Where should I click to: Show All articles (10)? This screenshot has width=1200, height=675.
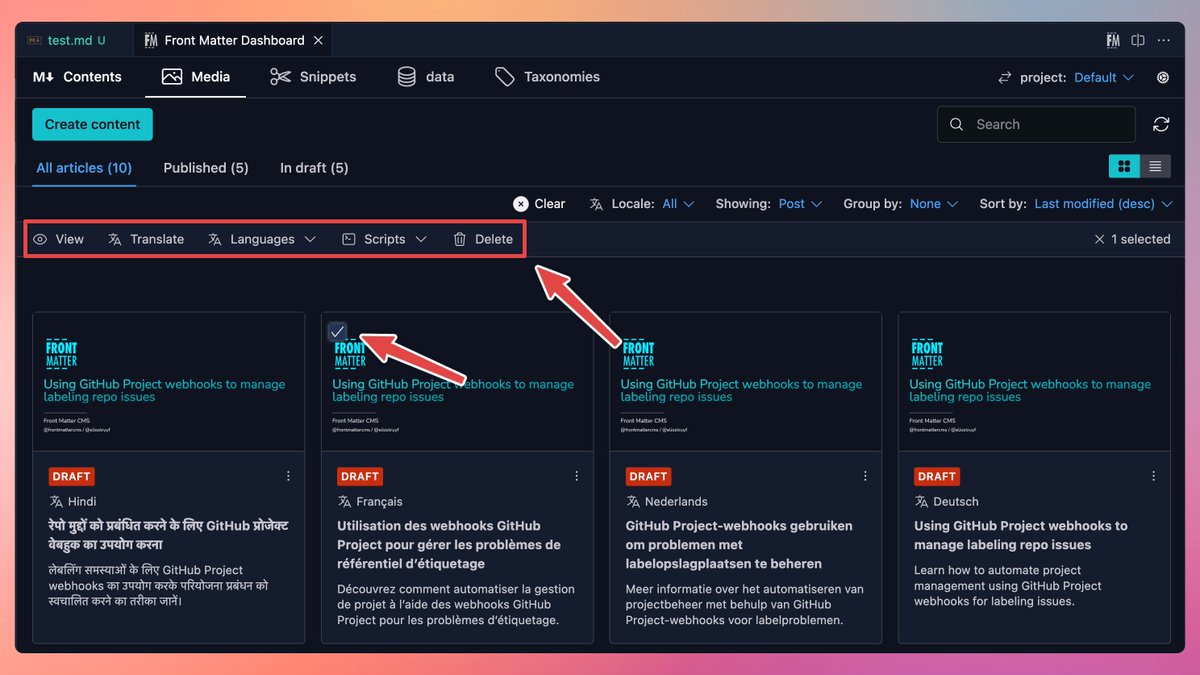click(84, 168)
